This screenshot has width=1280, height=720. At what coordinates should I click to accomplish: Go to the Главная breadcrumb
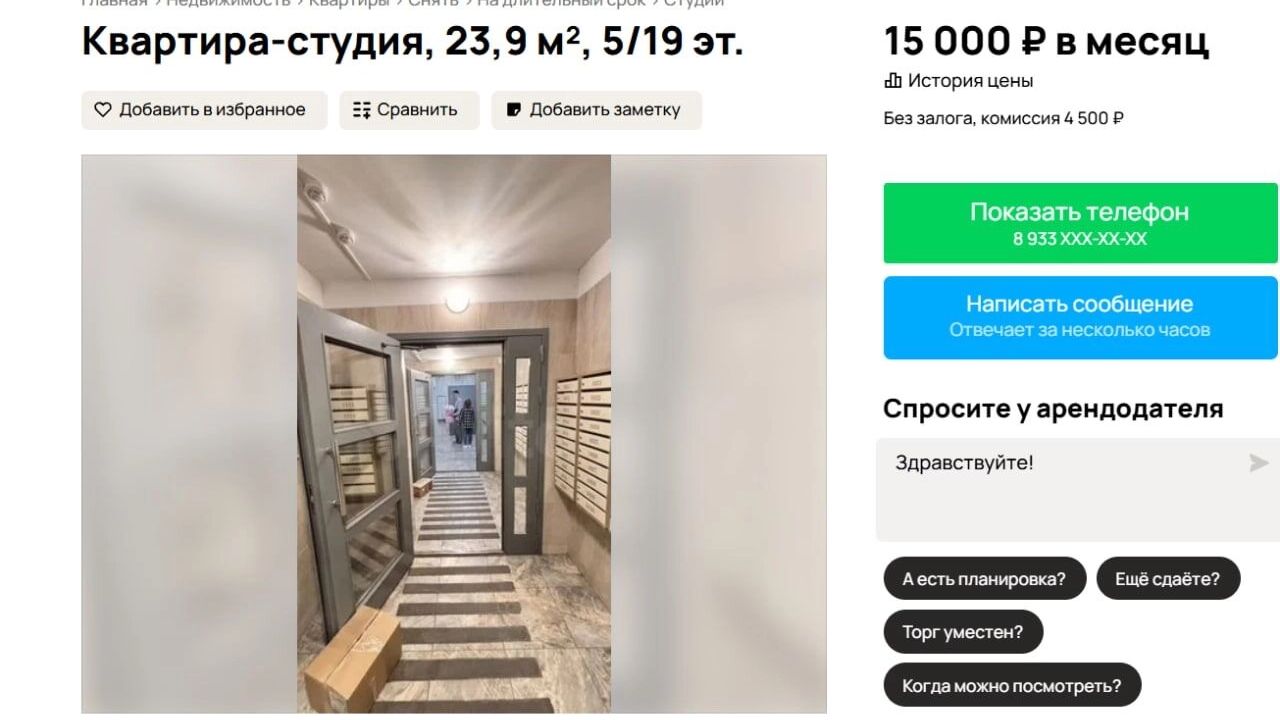[x=114, y=3]
